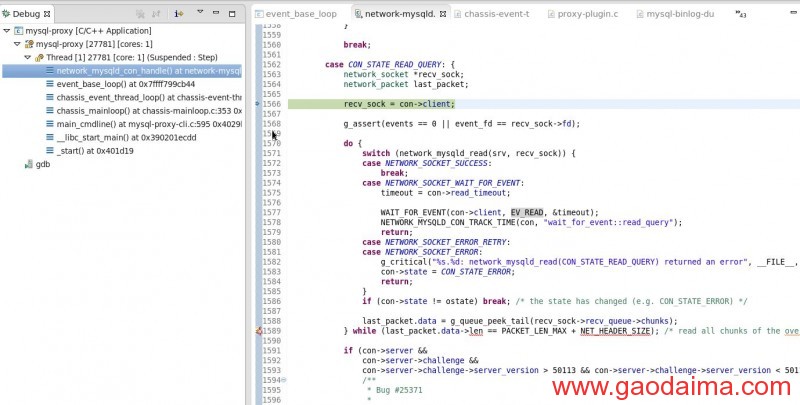Switch to the proxy-plugin.c editor tab
800x405 pixels.
(x=583, y=14)
